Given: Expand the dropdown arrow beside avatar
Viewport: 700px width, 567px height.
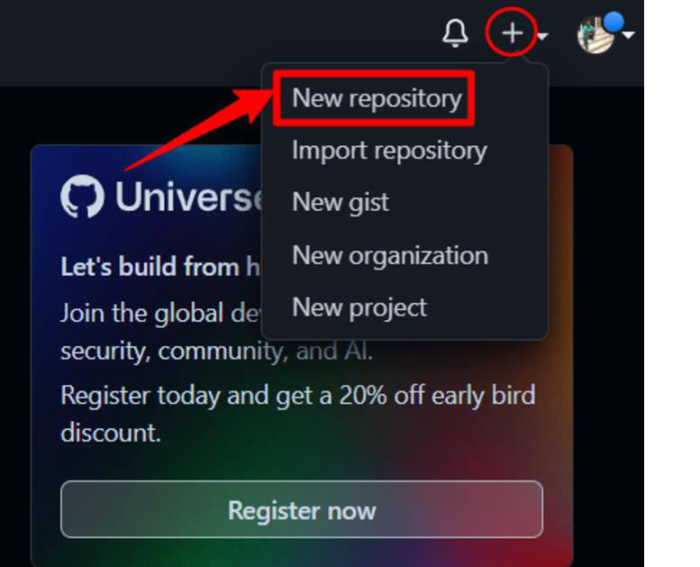Looking at the screenshot, I should 629,34.
